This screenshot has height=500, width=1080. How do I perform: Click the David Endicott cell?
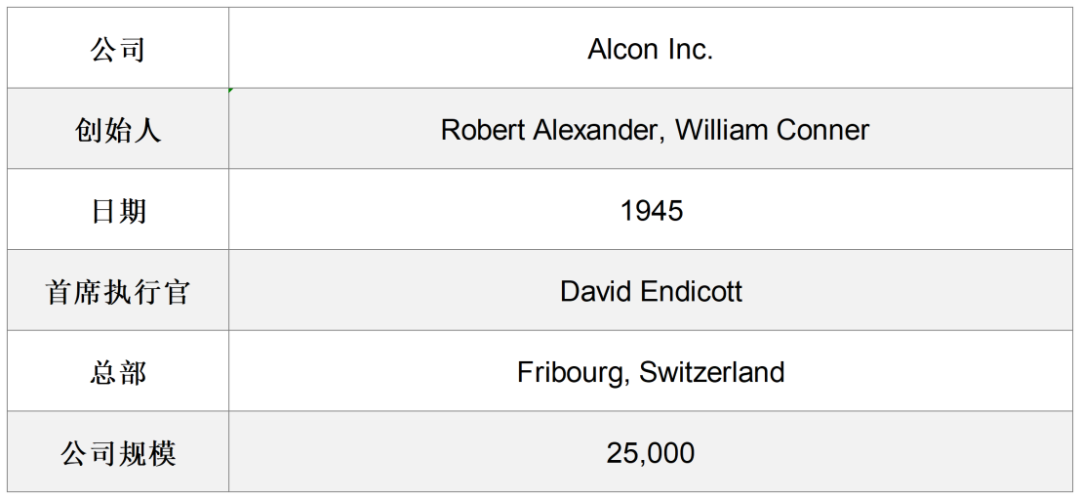(x=650, y=290)
